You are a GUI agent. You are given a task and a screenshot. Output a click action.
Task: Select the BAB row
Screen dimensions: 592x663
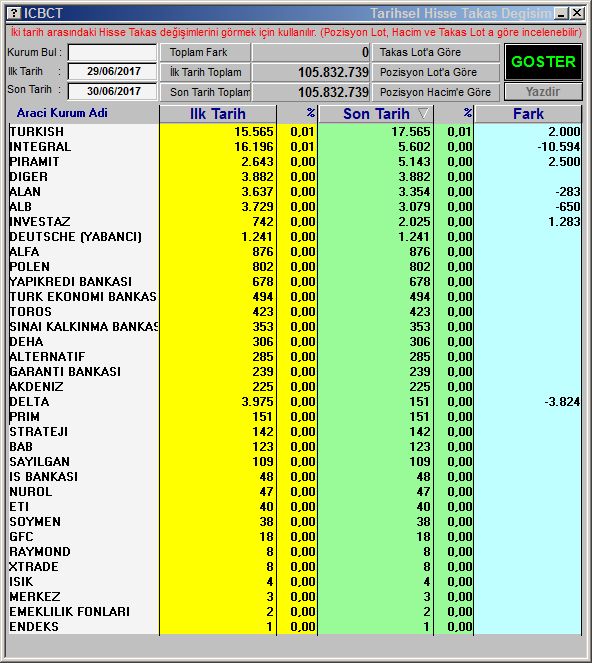click(x=295, y=447)
